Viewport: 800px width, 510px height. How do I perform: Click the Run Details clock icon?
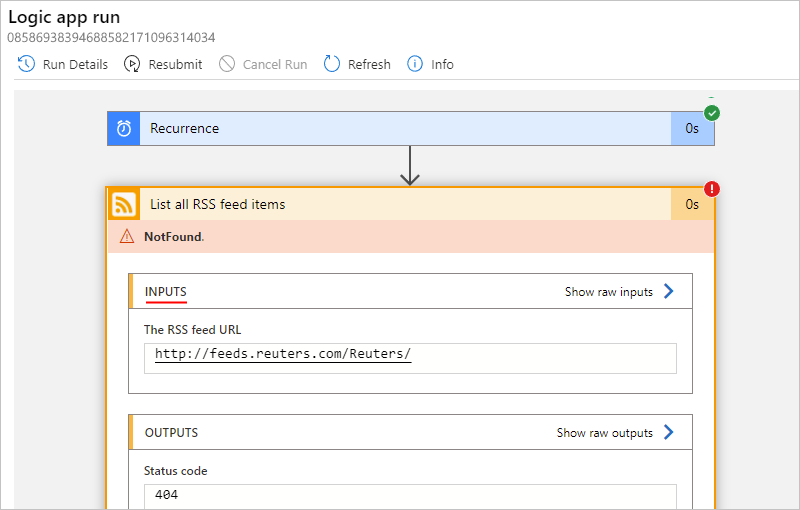26,64
